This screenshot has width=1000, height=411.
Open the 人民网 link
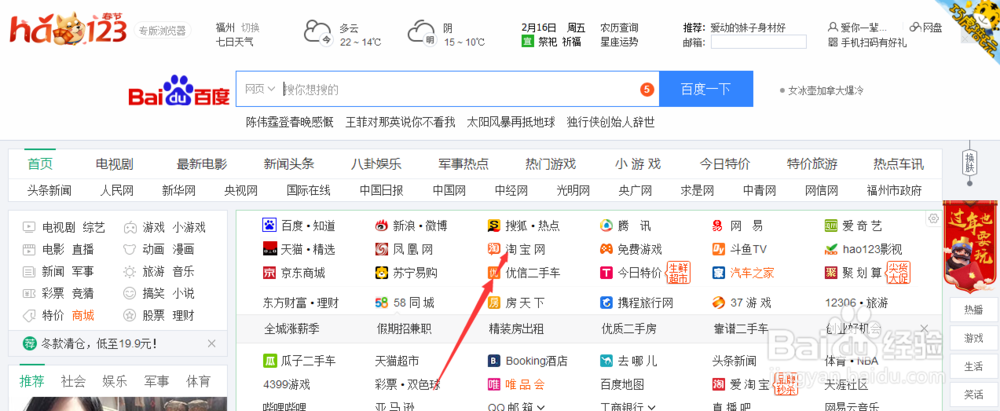pyautogui.click(x=117, y=190)
